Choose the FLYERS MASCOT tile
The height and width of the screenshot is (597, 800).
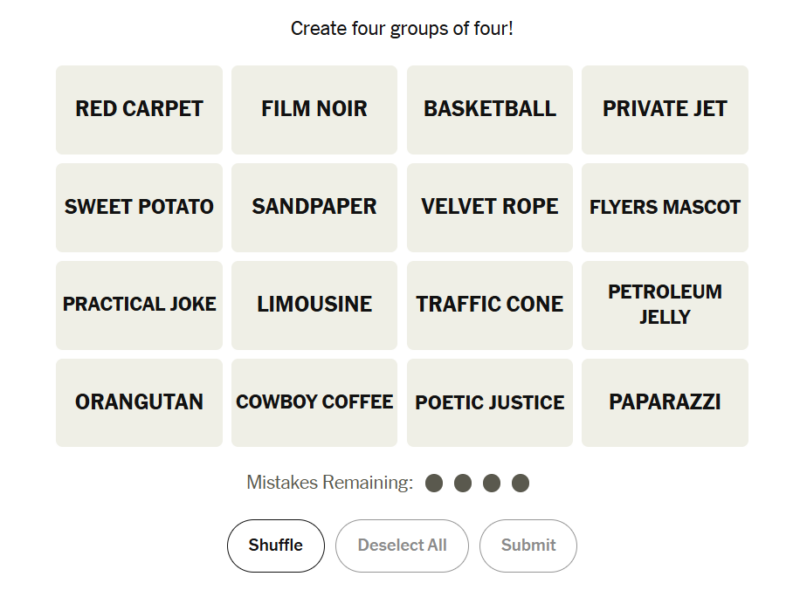tap(665, 208)
